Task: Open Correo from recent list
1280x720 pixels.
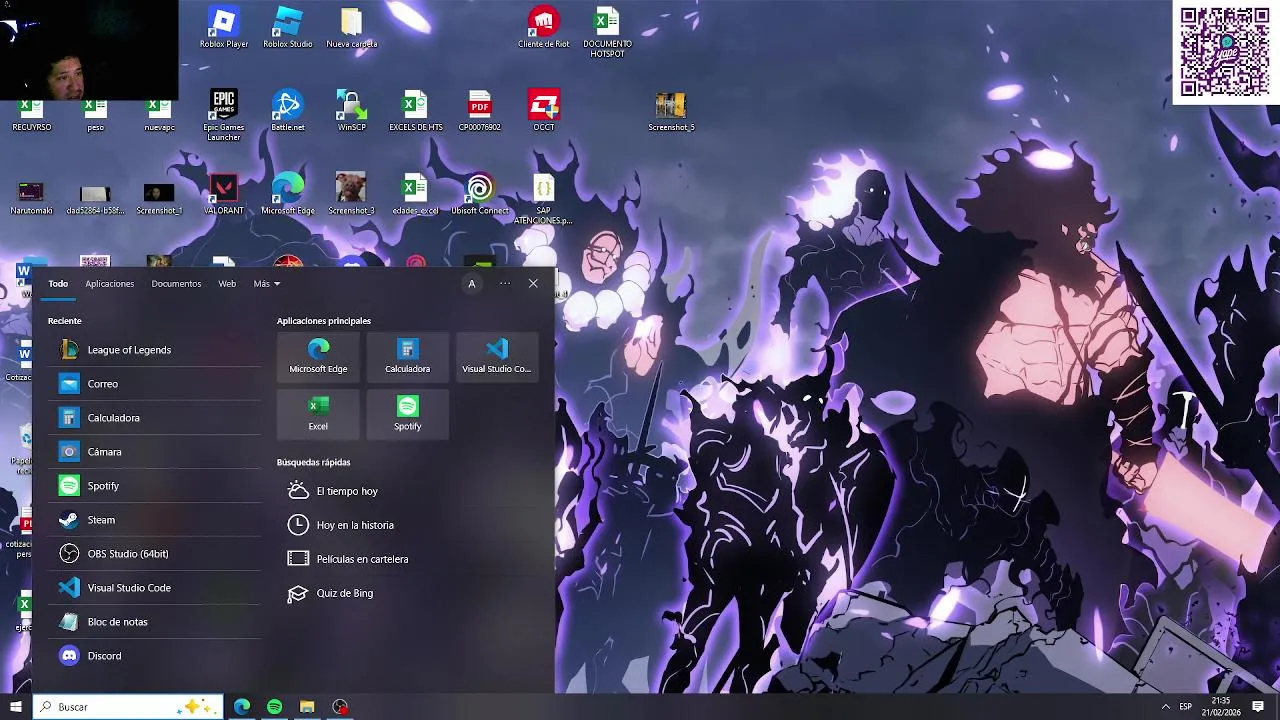Action: pos(154,384)
